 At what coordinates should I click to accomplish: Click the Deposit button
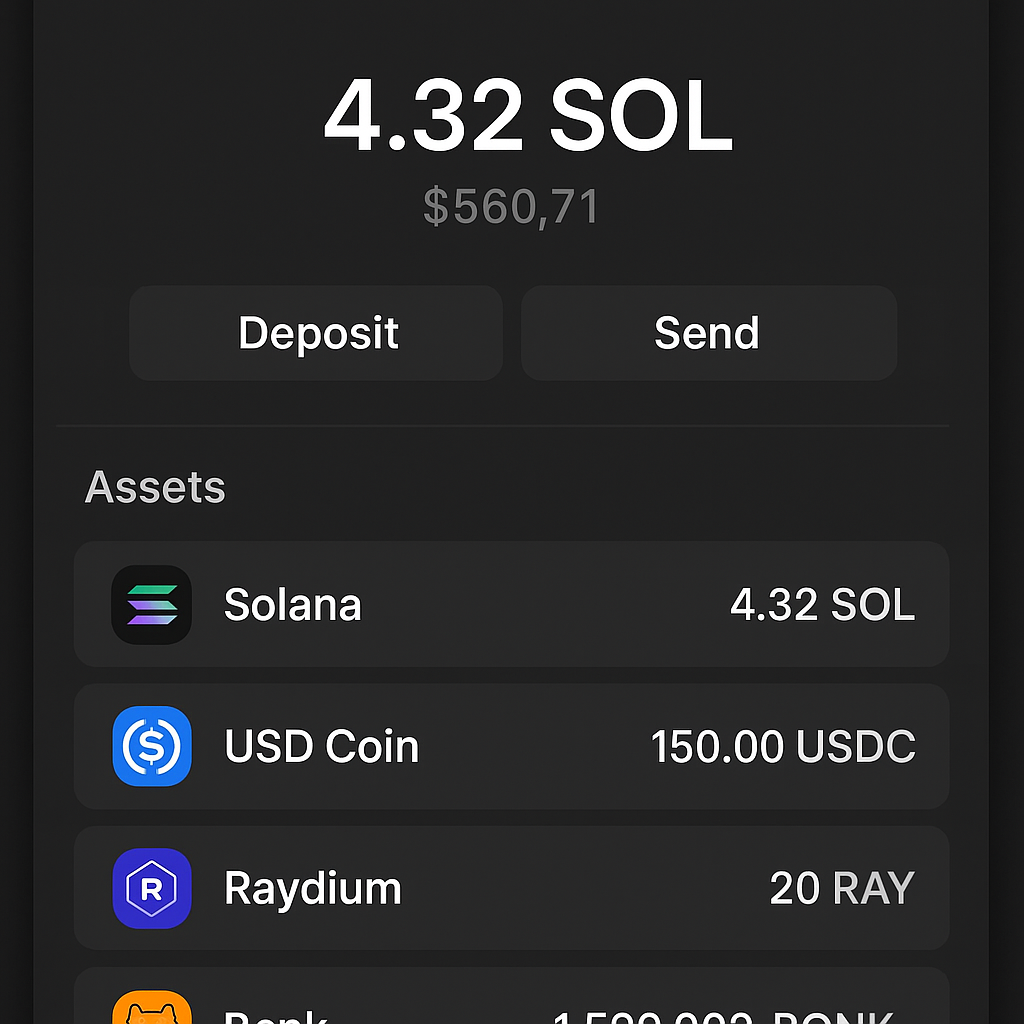pos(316,333)
